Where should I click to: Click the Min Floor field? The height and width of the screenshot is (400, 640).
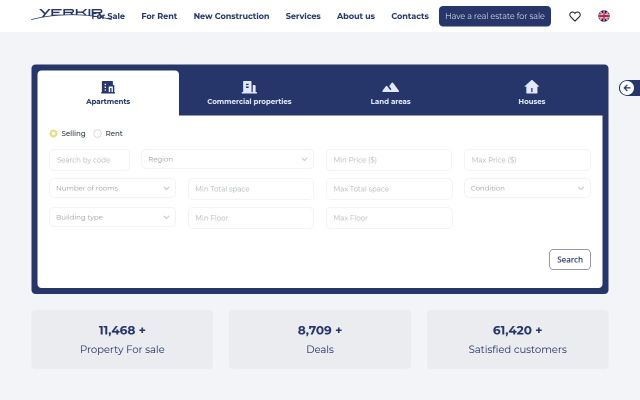pyautogui.click(x=251, y=218)
